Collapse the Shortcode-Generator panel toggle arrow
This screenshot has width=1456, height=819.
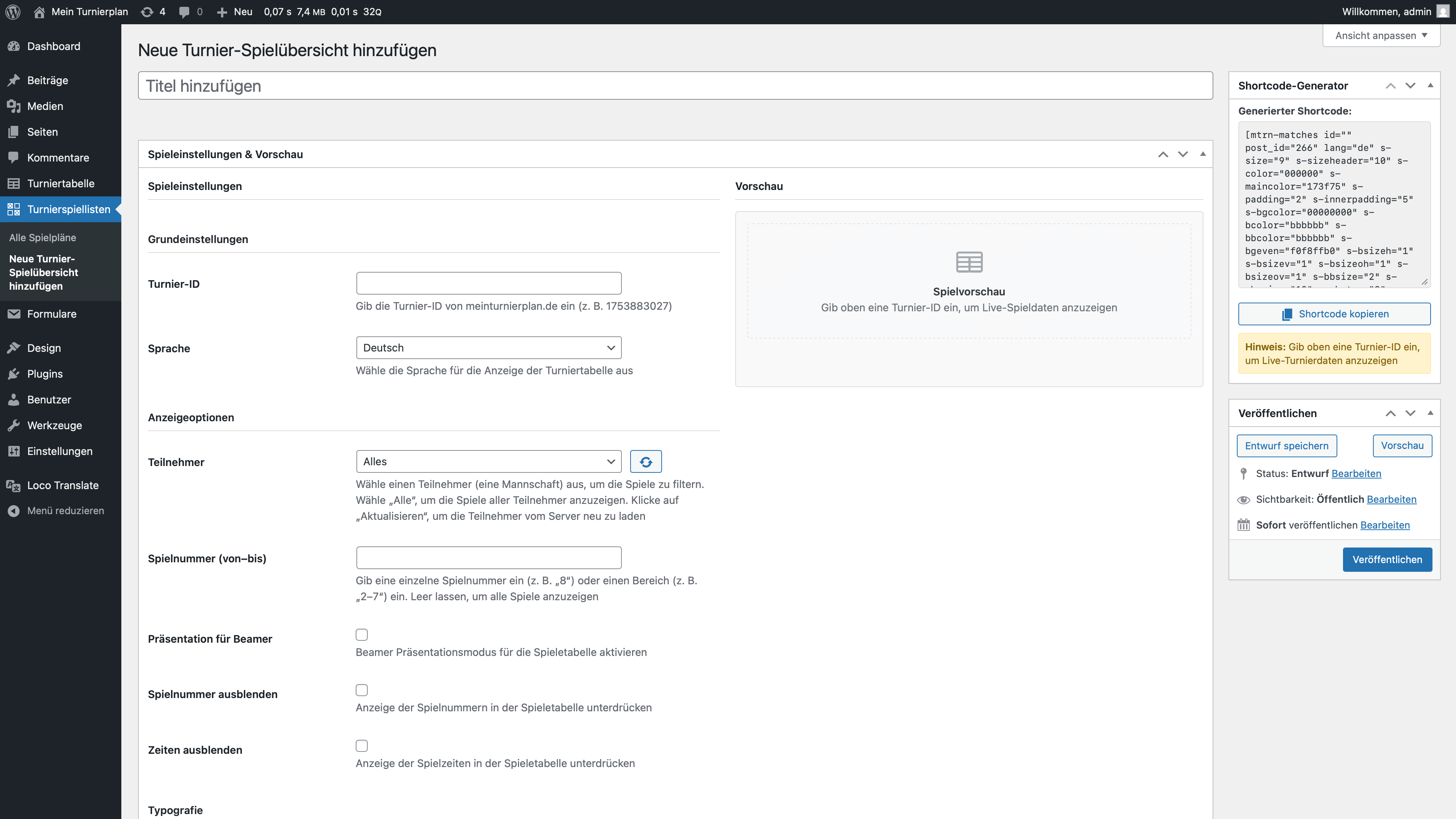[1430, 85]
